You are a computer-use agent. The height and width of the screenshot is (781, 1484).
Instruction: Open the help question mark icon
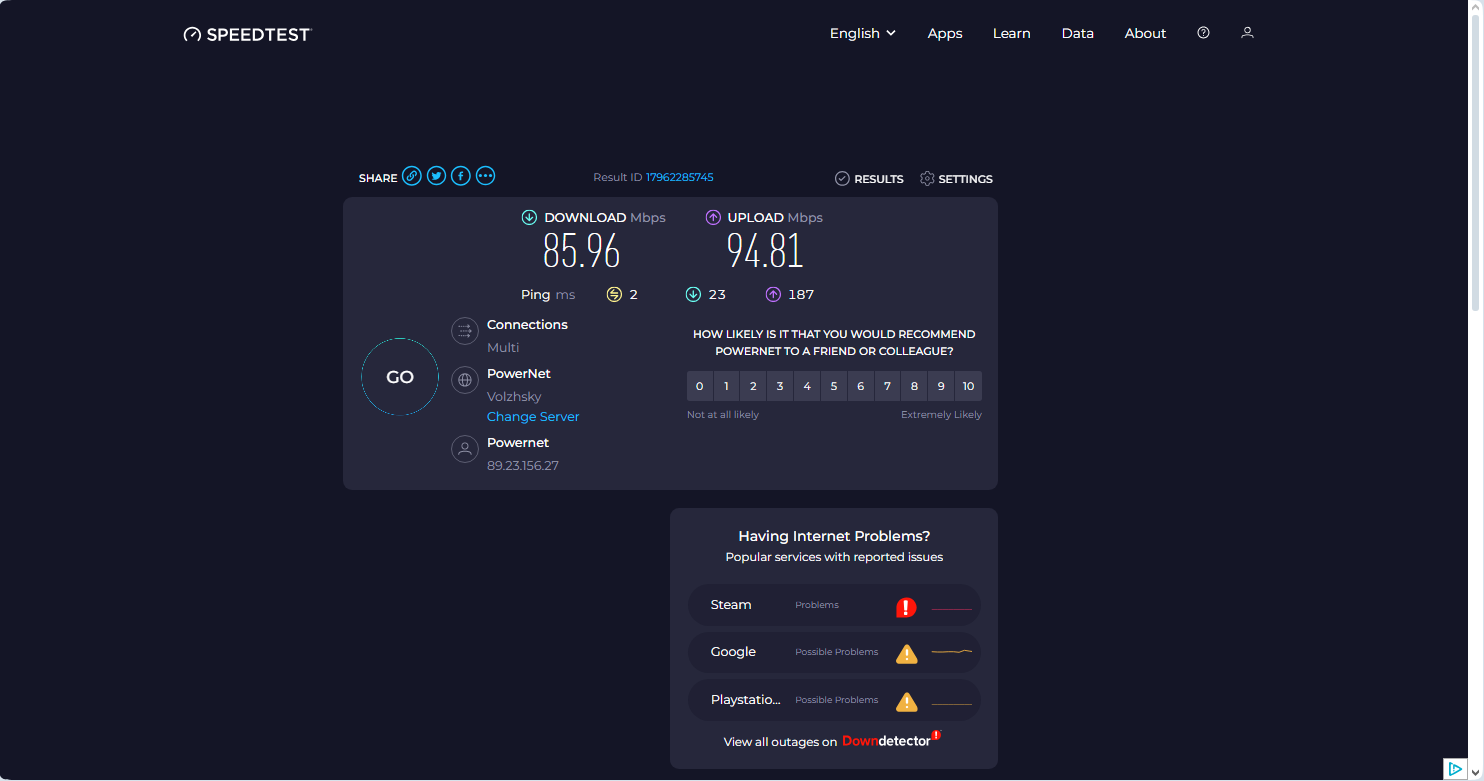point(1203,33)
